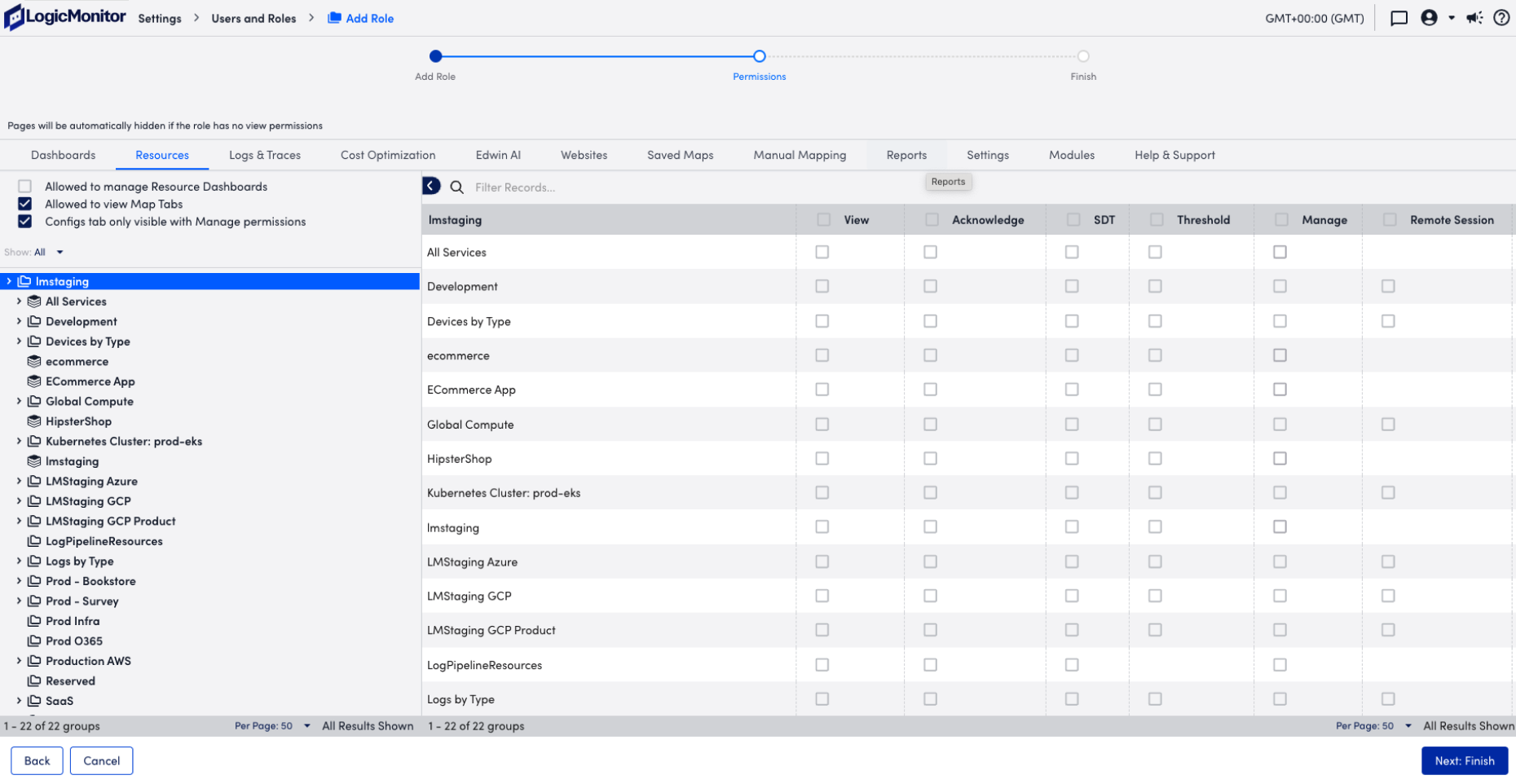Select the ecommerce service icon in the tree
Screen dimensions: 1516x784
click(33, 361)
